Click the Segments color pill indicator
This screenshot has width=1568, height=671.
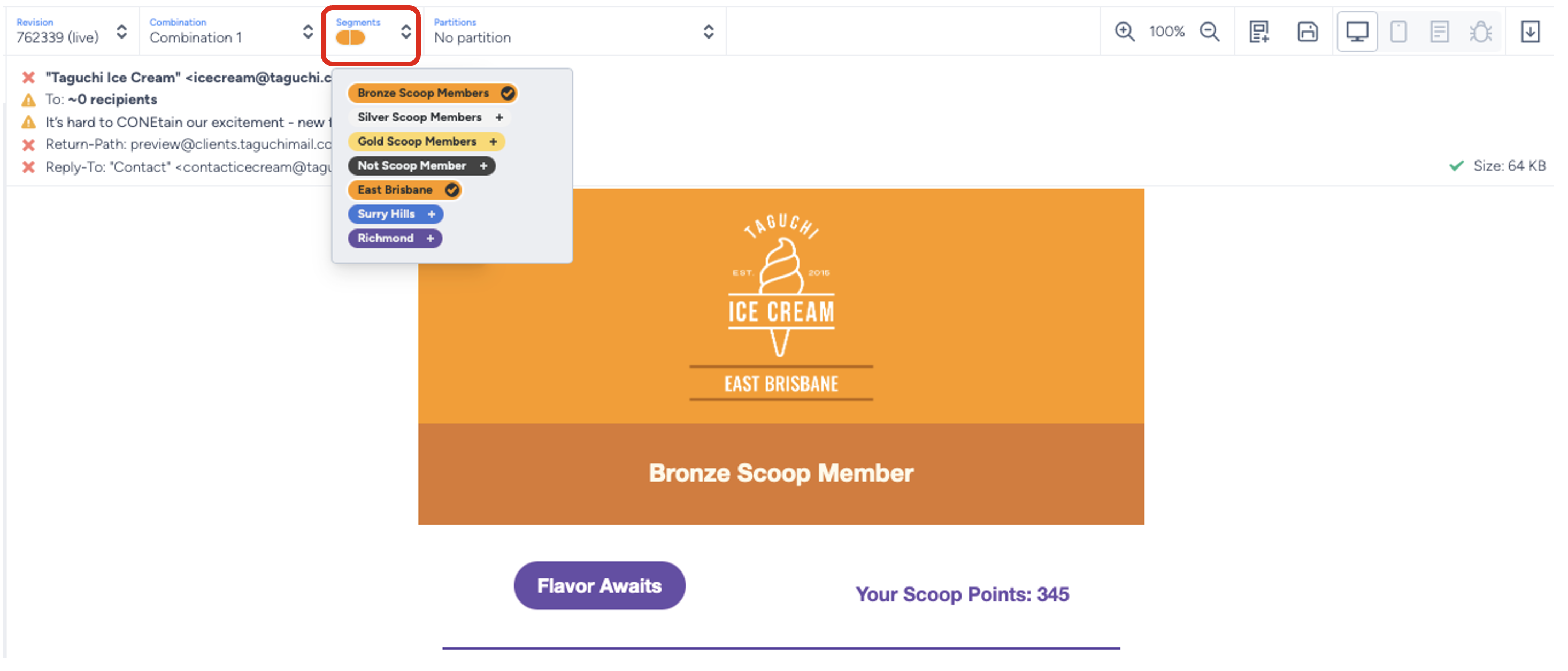(x=351, y=38)
